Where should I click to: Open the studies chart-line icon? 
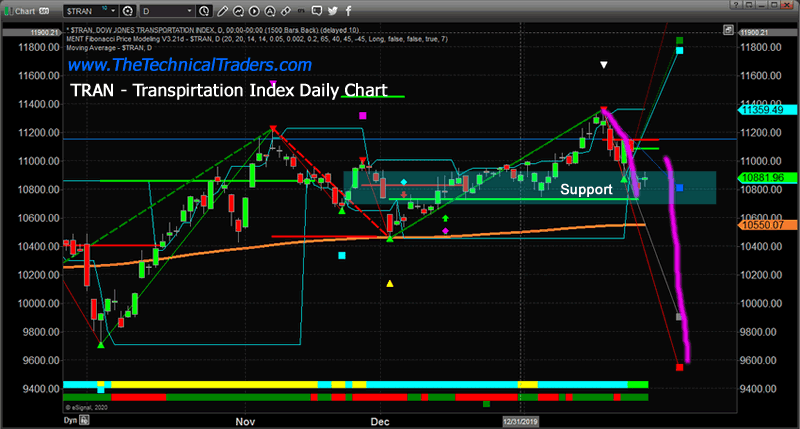(x=238, y=10)
